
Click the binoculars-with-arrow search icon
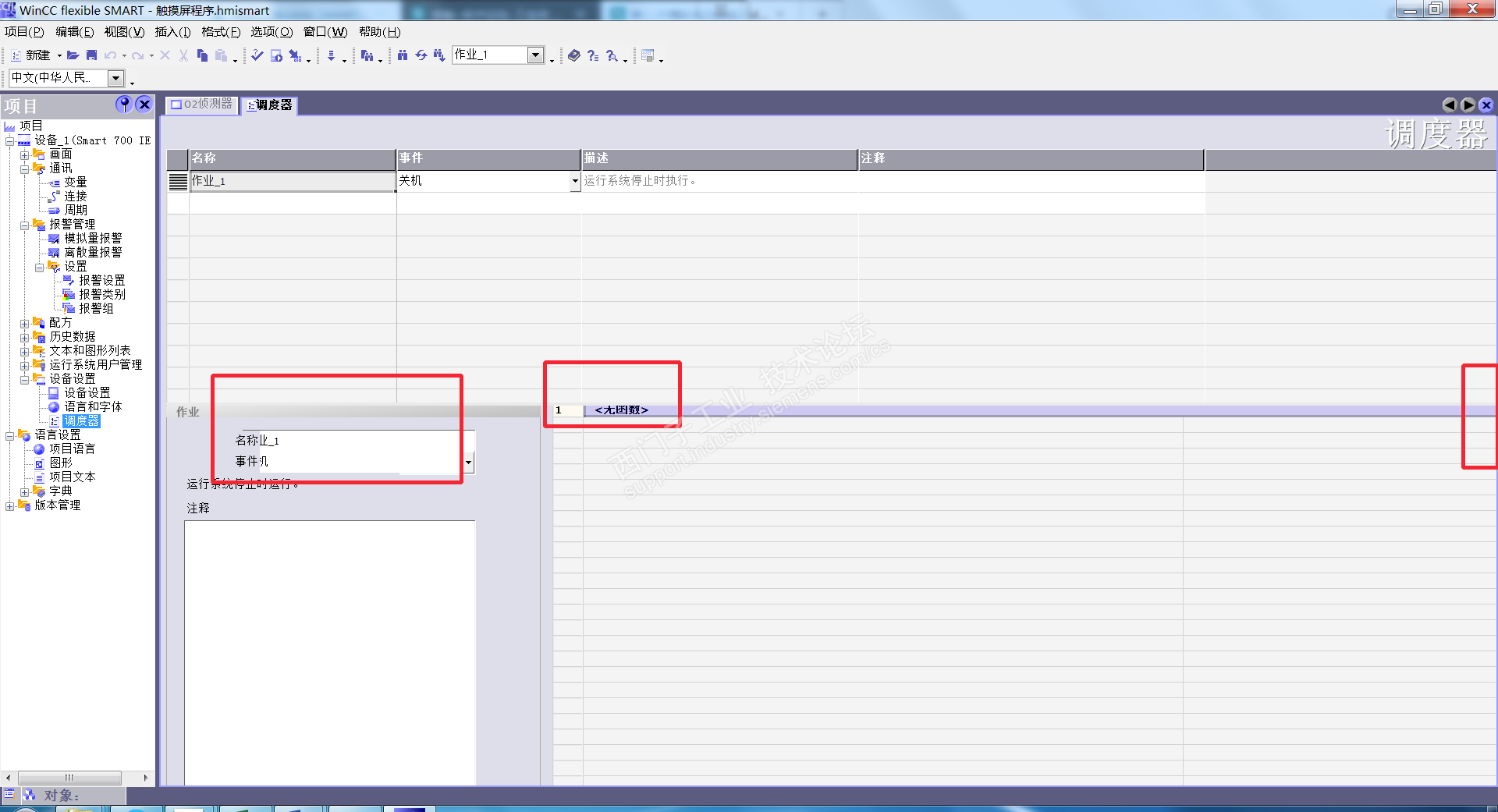click(x=439, y=55)
